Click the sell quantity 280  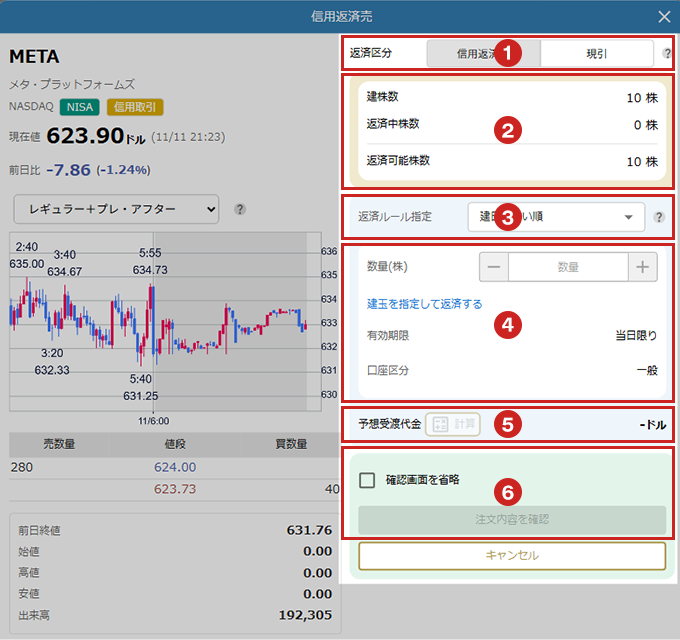pyautogui.click(x=22, y=467)
